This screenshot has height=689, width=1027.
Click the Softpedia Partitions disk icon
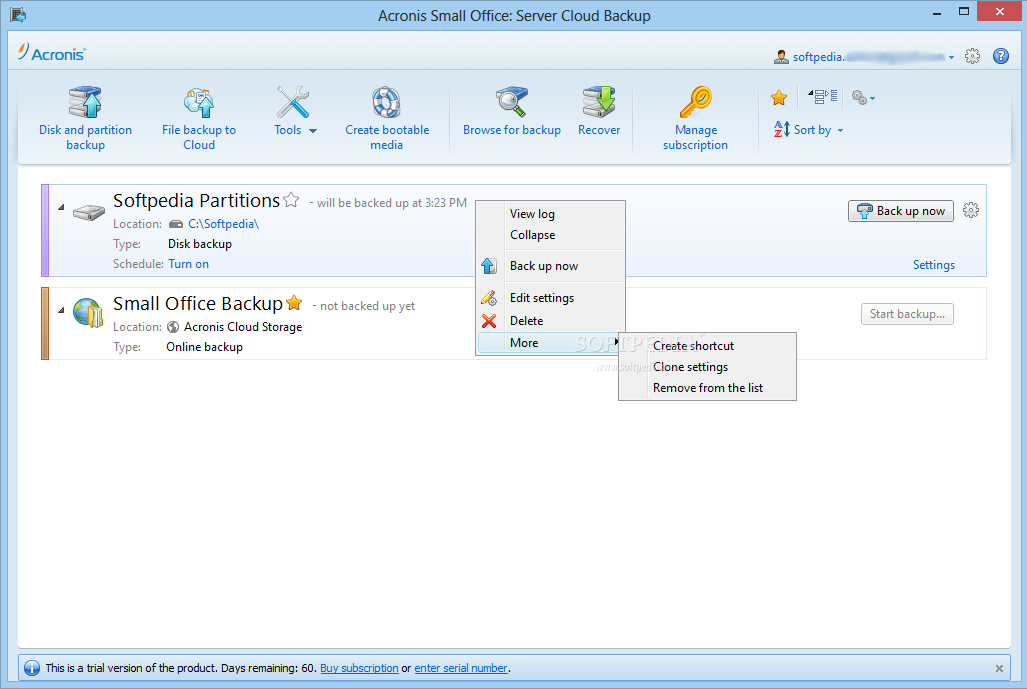(x=88, y=212)
